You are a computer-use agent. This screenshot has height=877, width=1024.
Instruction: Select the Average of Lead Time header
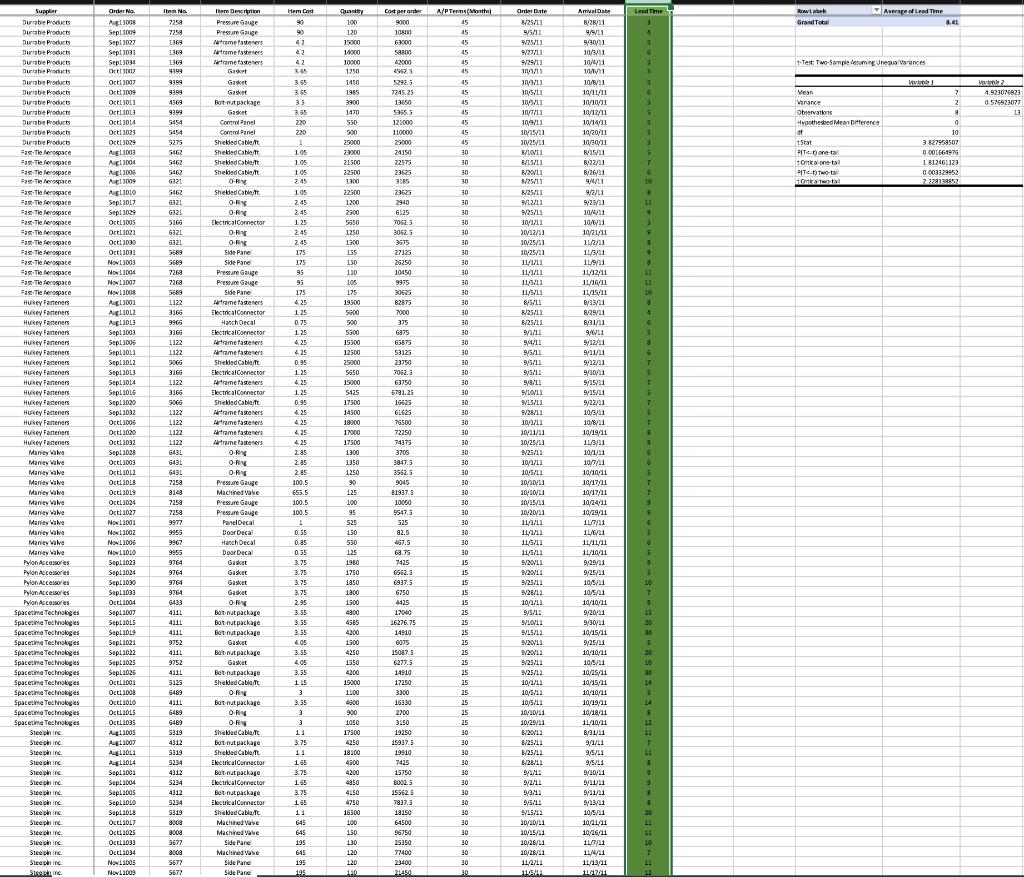tap(913, 11)
